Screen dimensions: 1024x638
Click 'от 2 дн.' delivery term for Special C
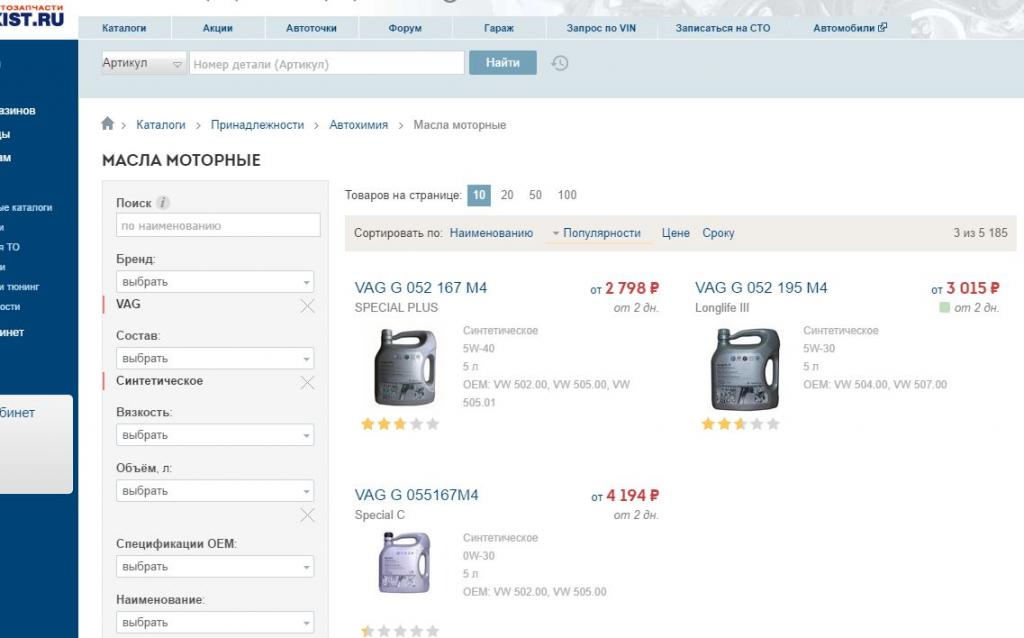636,515
